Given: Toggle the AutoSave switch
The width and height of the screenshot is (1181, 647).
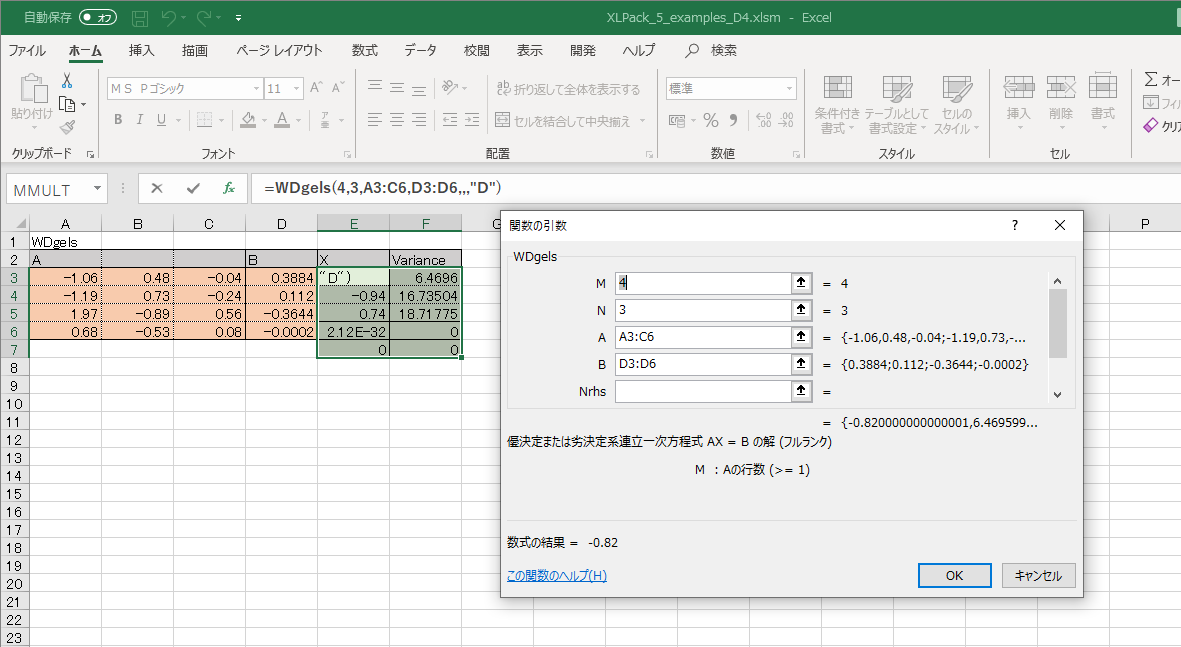Looking at the screenshot, I should point(98,18).
